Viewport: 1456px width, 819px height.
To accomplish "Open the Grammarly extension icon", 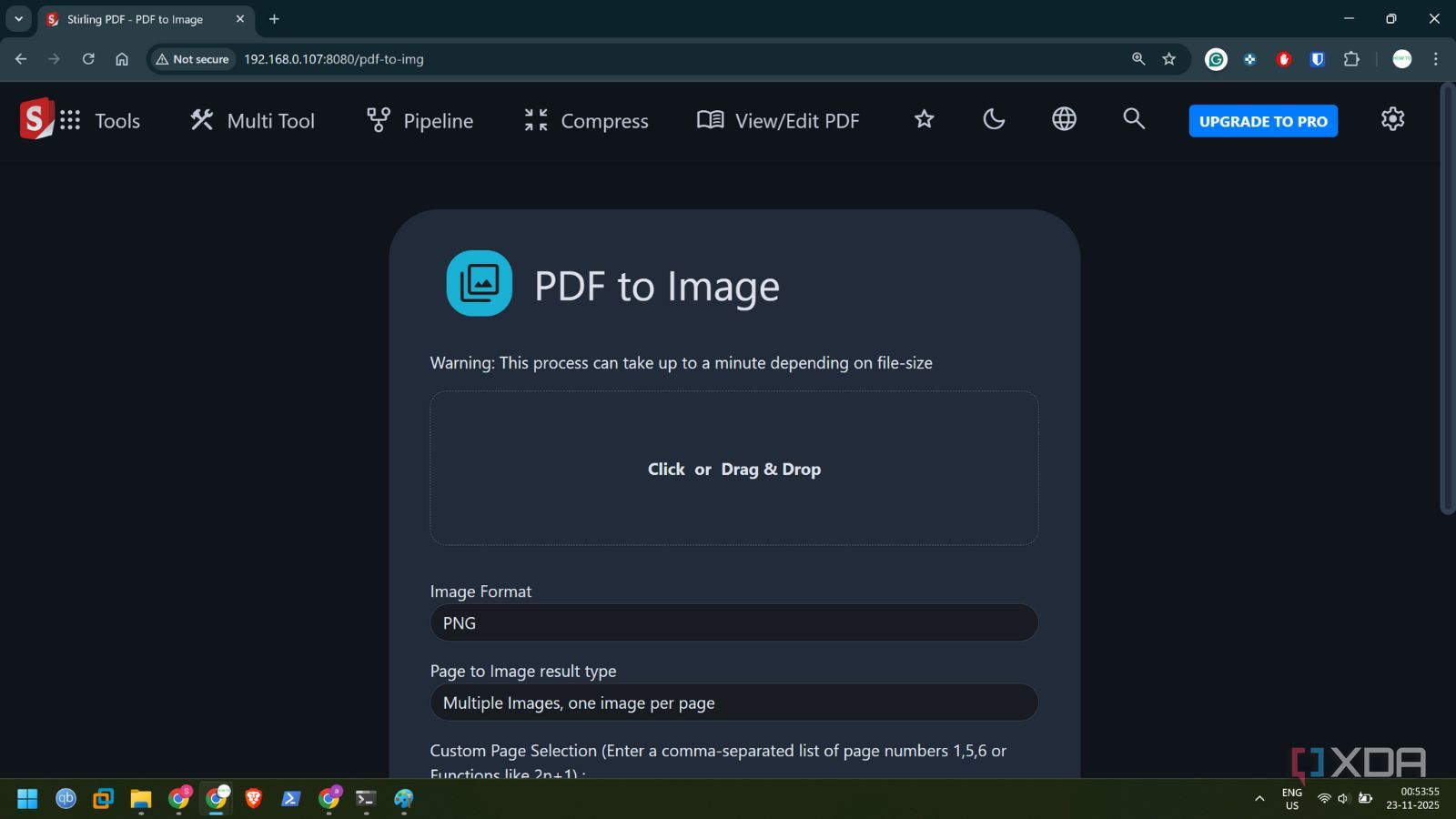I will (x=1216, y=59).
